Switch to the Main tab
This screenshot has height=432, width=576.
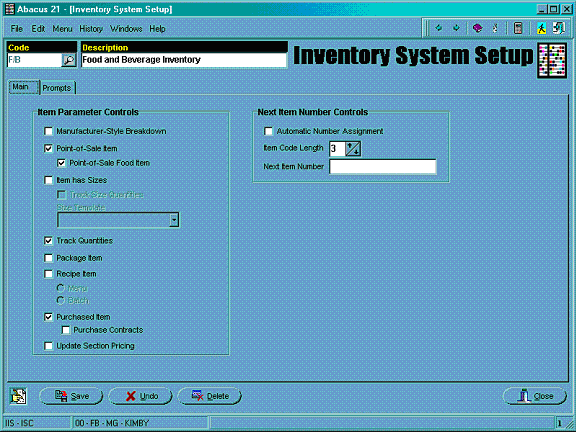(24, 87)
